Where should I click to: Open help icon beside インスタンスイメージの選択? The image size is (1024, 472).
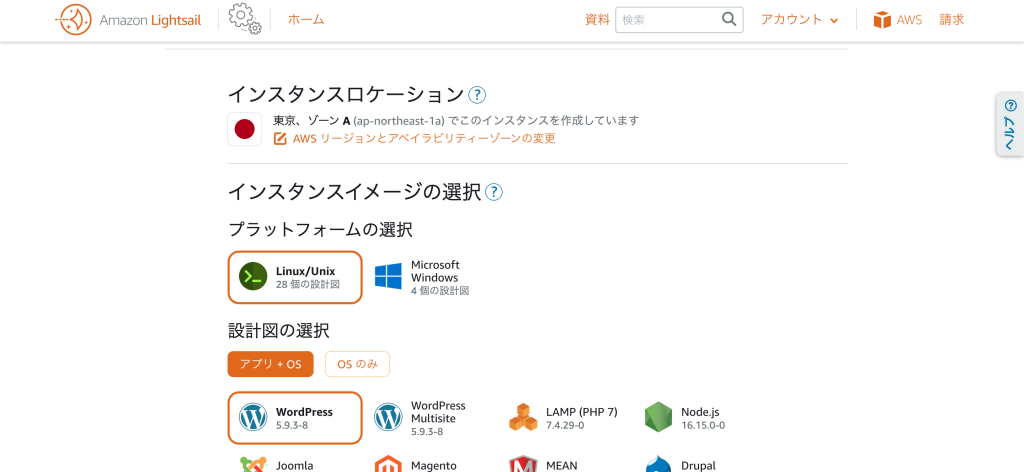494,193
